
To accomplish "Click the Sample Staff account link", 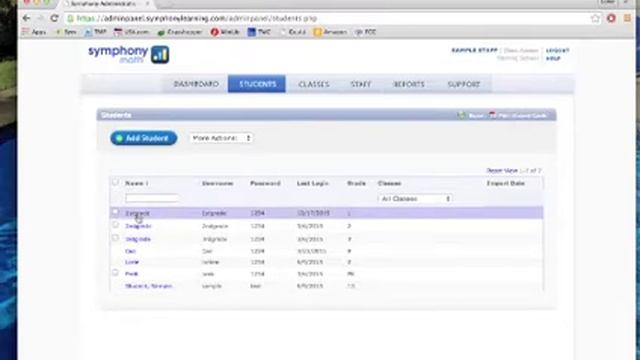I will pyautogui.click(x=474, y=51).
